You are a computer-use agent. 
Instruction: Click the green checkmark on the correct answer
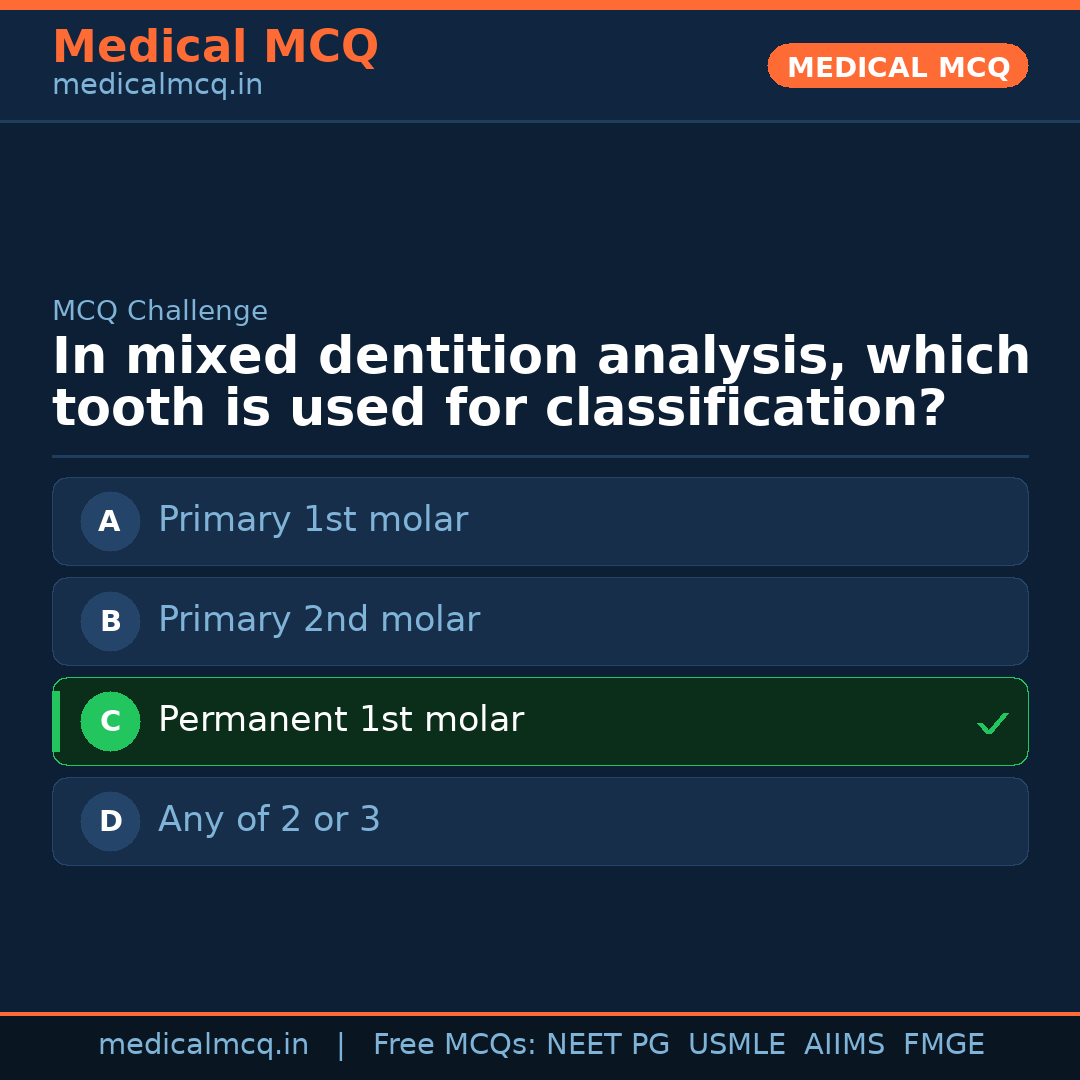992,722
